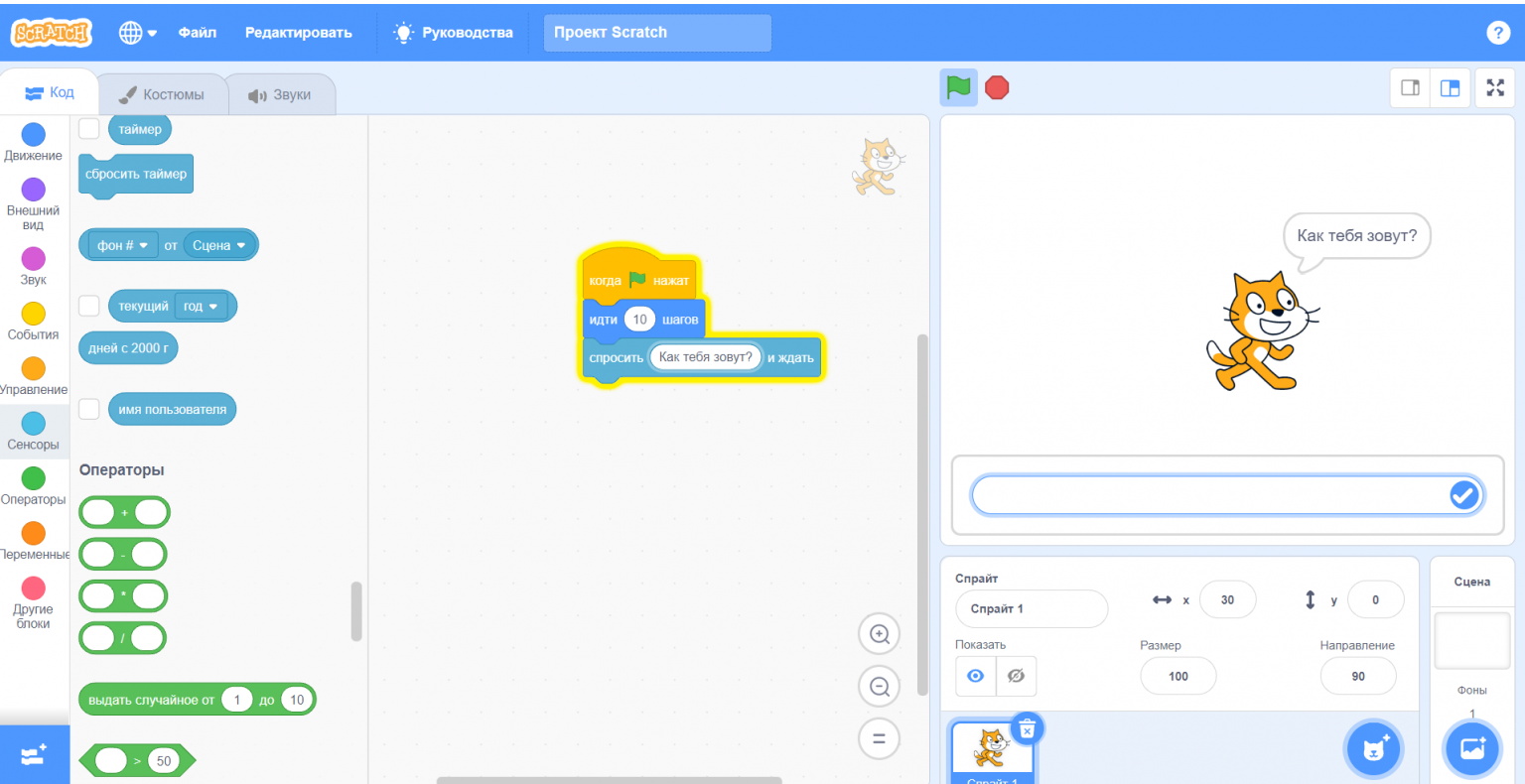Open the фон # dropdown
Viewport: 1525px width, 784px height.
(x=123, y=245)
